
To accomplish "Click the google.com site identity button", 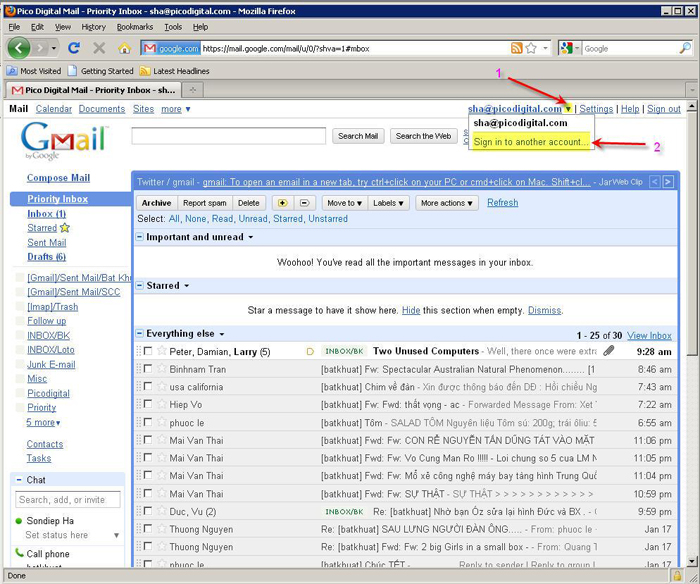I will tap(171, 48).
